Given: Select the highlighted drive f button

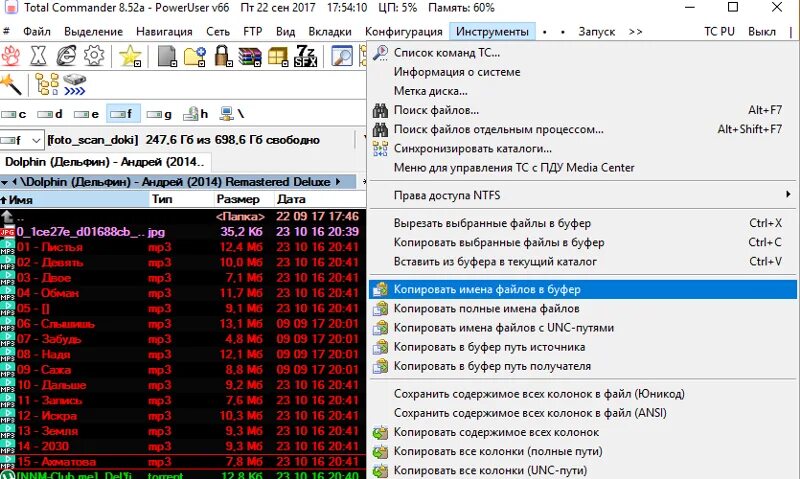Looking at the screenshot, I should (123, 114).
